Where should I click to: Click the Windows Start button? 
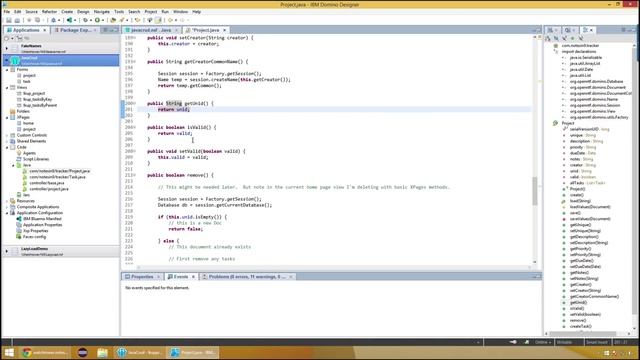pyautogui.click(x=9, y=353)
